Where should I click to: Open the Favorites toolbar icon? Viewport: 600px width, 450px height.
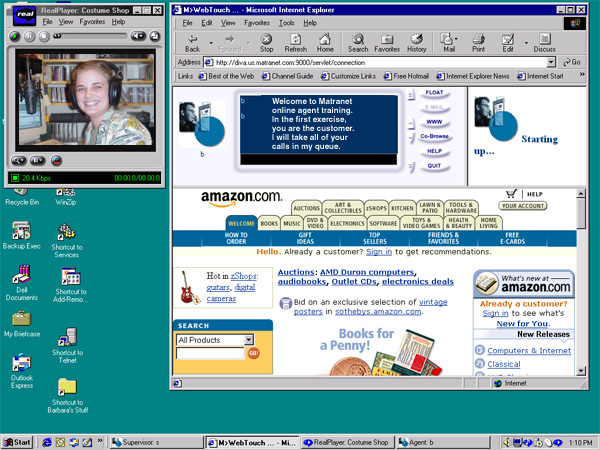[387, 43]
